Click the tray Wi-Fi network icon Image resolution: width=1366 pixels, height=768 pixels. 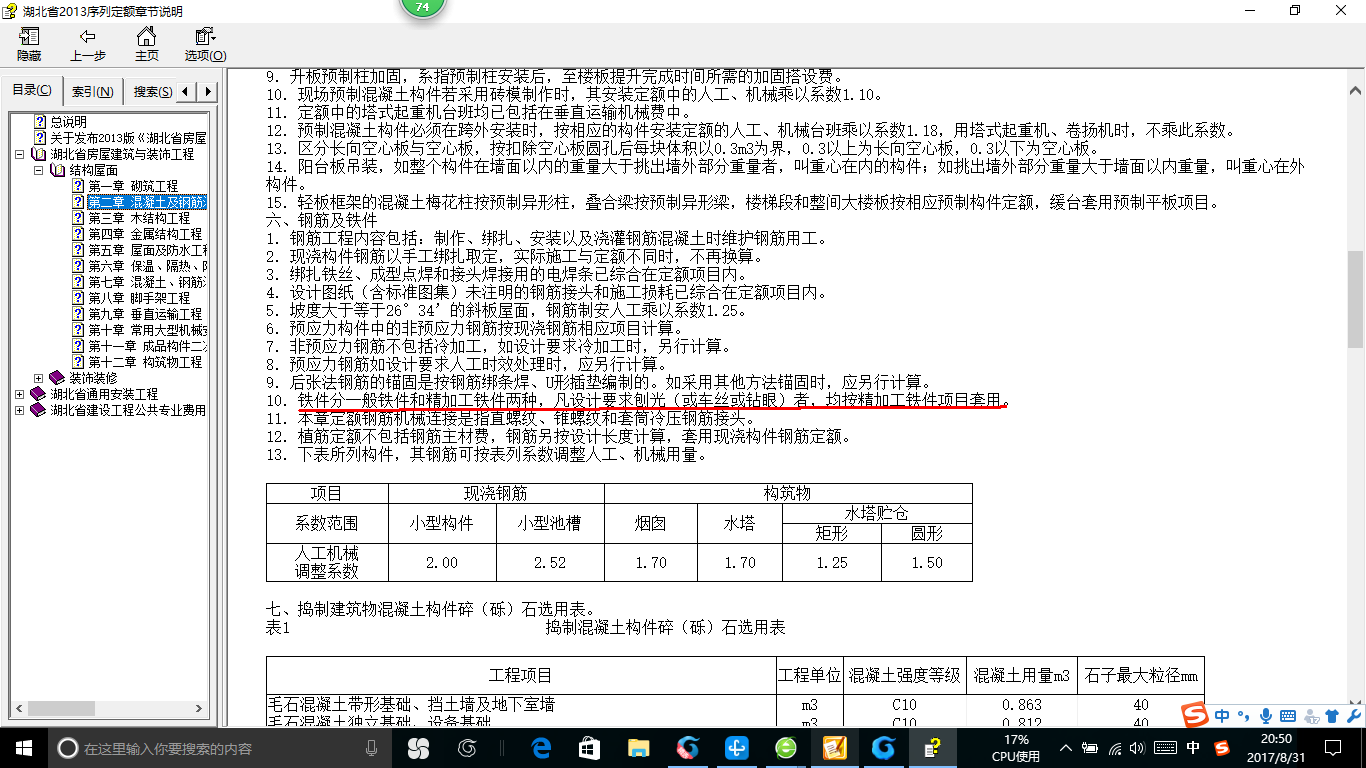(1115, 748)
